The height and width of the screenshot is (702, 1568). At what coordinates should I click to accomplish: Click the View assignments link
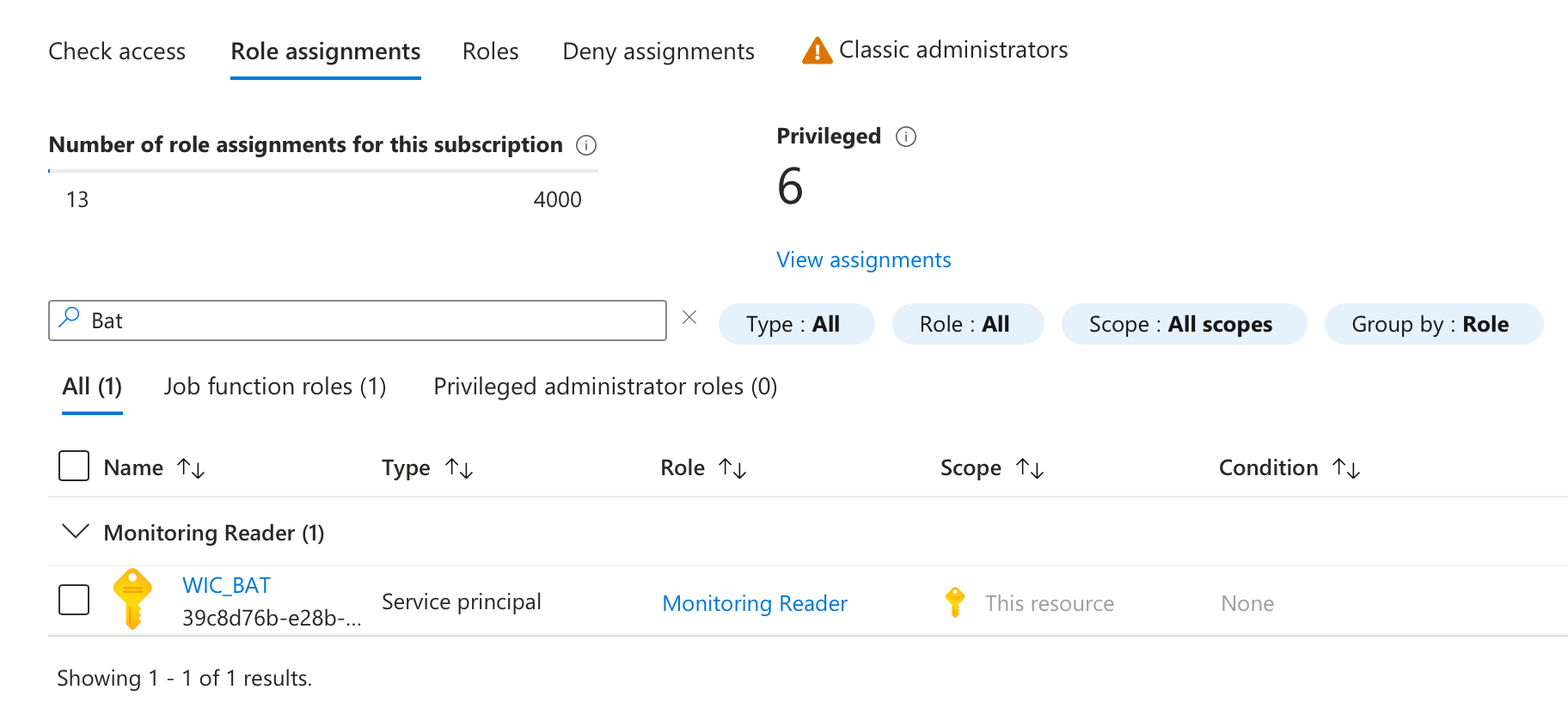(863, 260)
